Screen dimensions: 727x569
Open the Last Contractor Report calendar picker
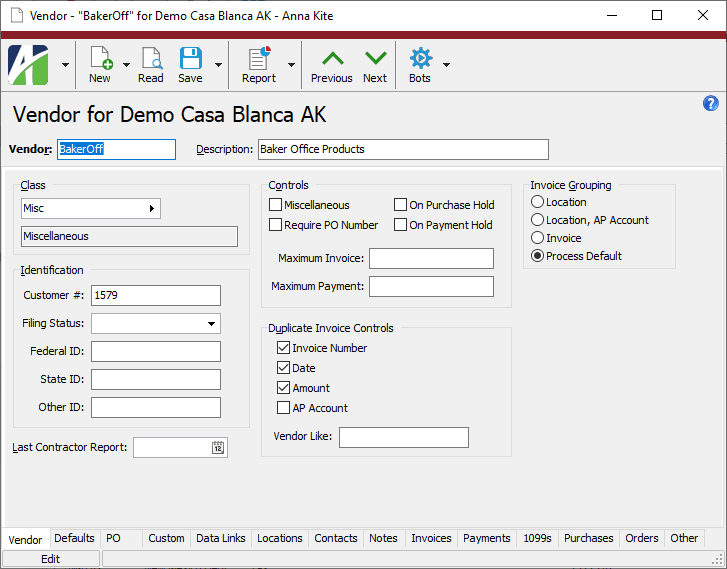coord(218,448)
